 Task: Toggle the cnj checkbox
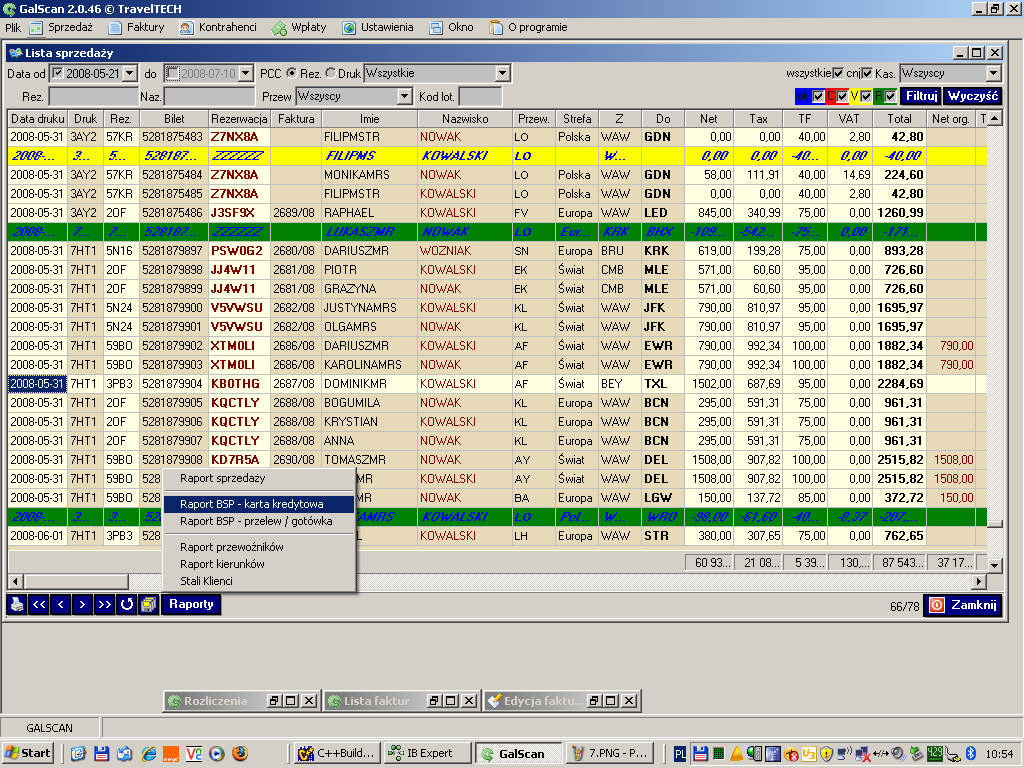pyautogui.click(x=867, y=73)
